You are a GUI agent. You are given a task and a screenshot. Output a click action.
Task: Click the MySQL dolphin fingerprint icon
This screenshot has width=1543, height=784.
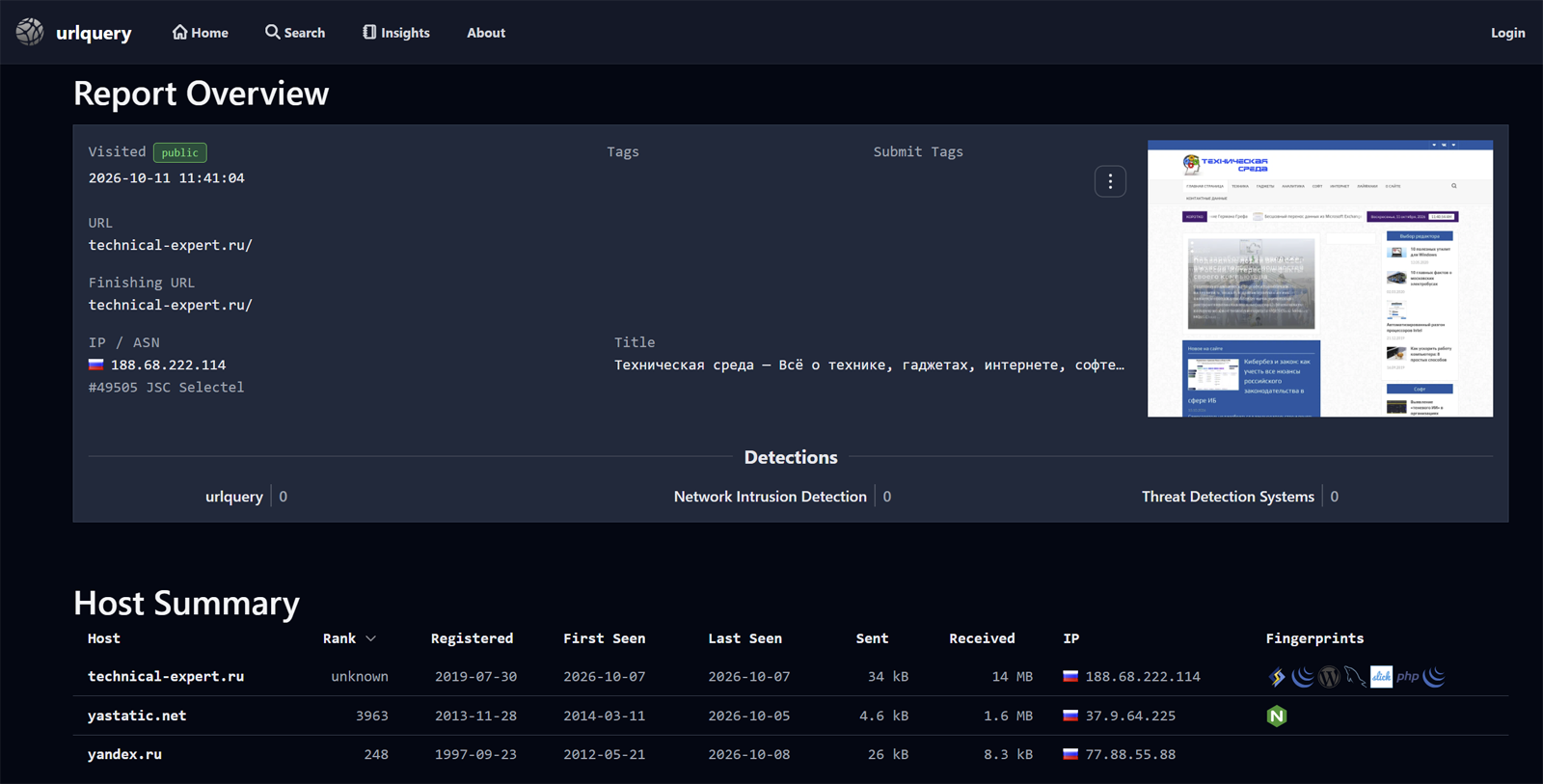1355,677
